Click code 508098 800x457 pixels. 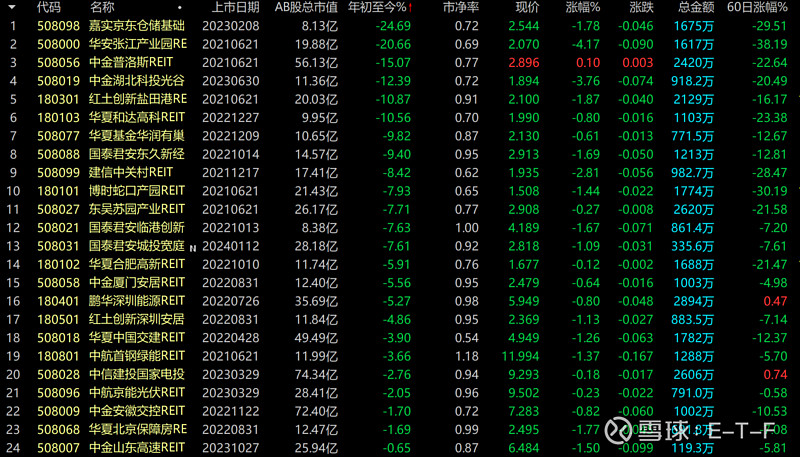click(x=59, y=26)
